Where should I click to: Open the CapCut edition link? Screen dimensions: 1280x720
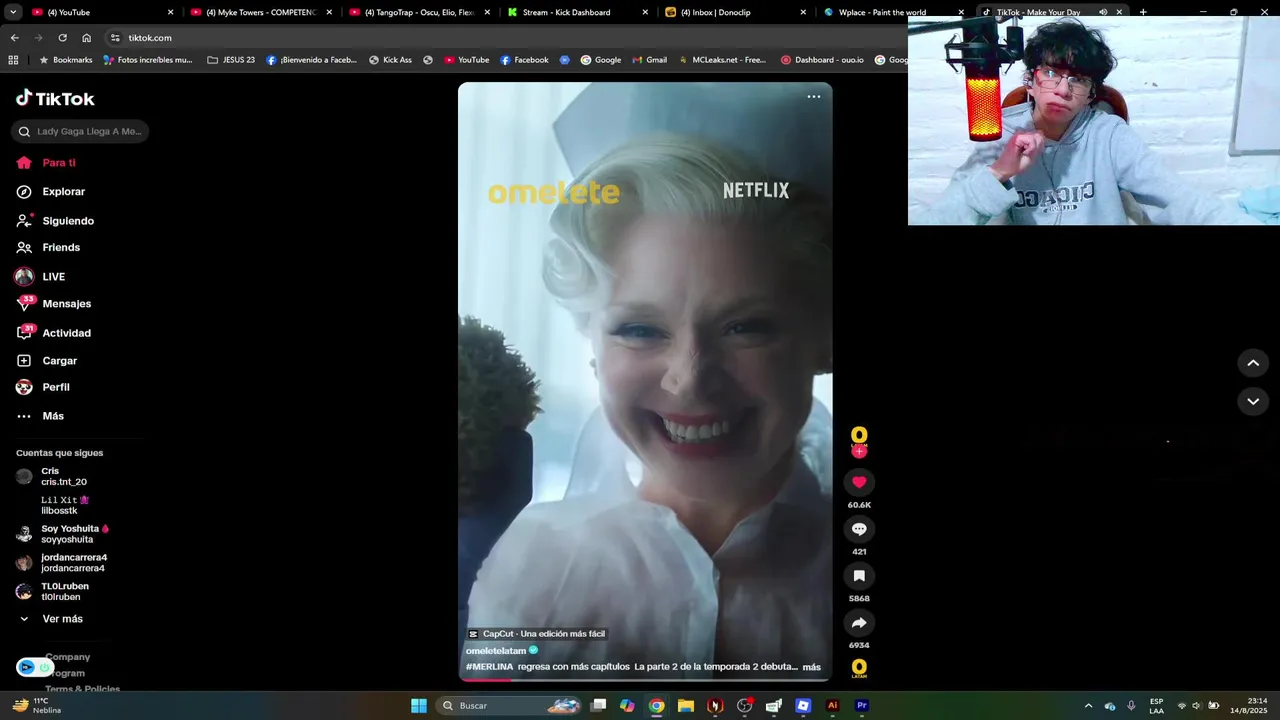536,634
